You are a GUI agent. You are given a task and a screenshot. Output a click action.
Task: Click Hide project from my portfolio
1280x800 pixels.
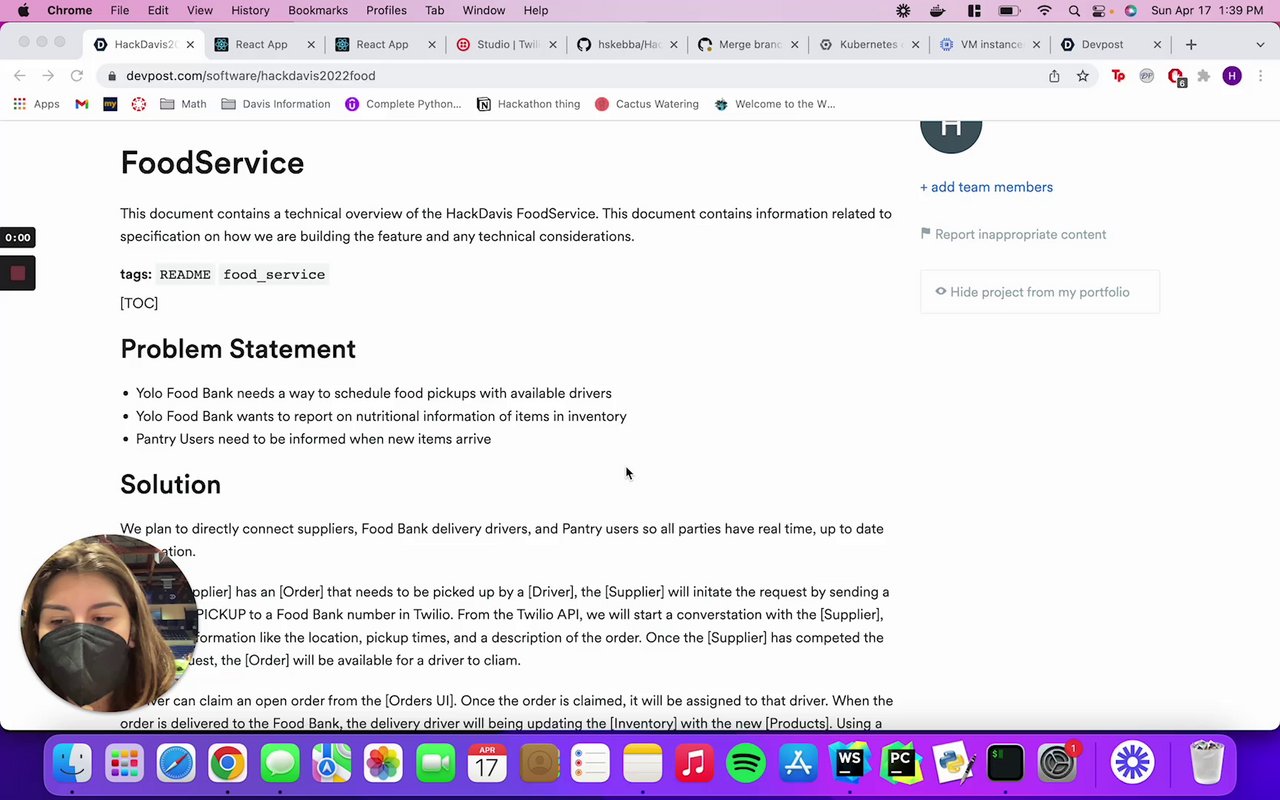click(1040, 292)
